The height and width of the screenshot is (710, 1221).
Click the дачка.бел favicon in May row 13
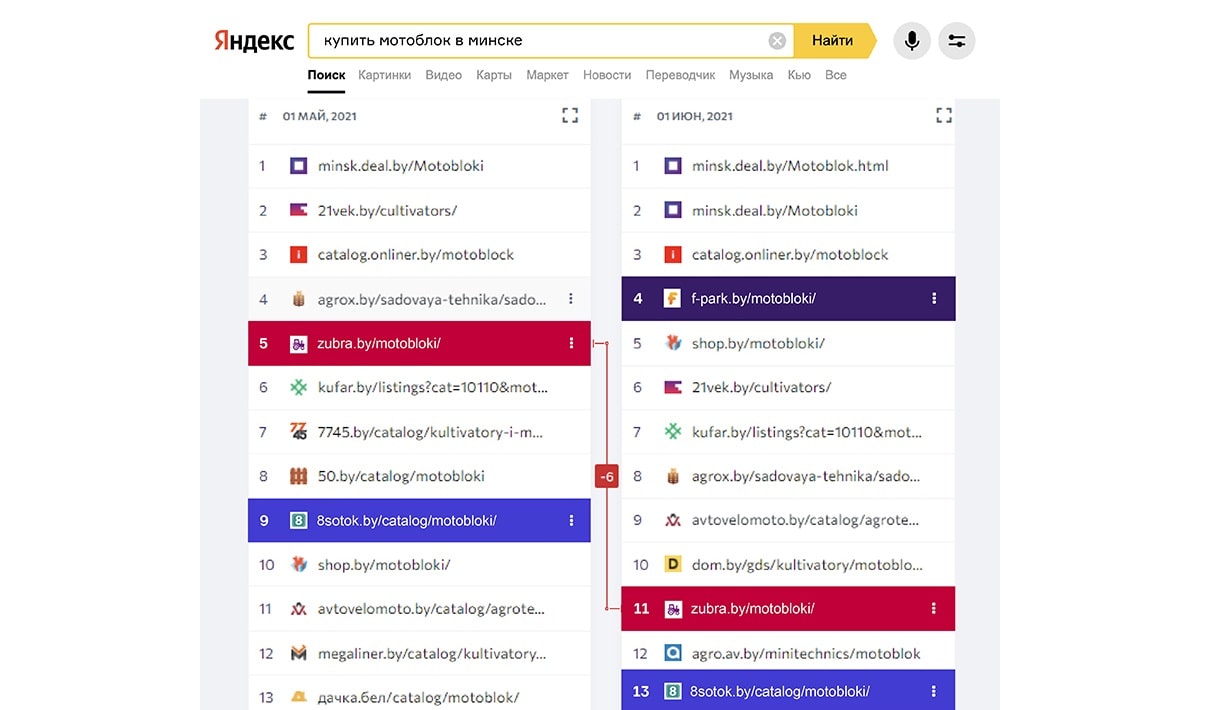(298, 697)
